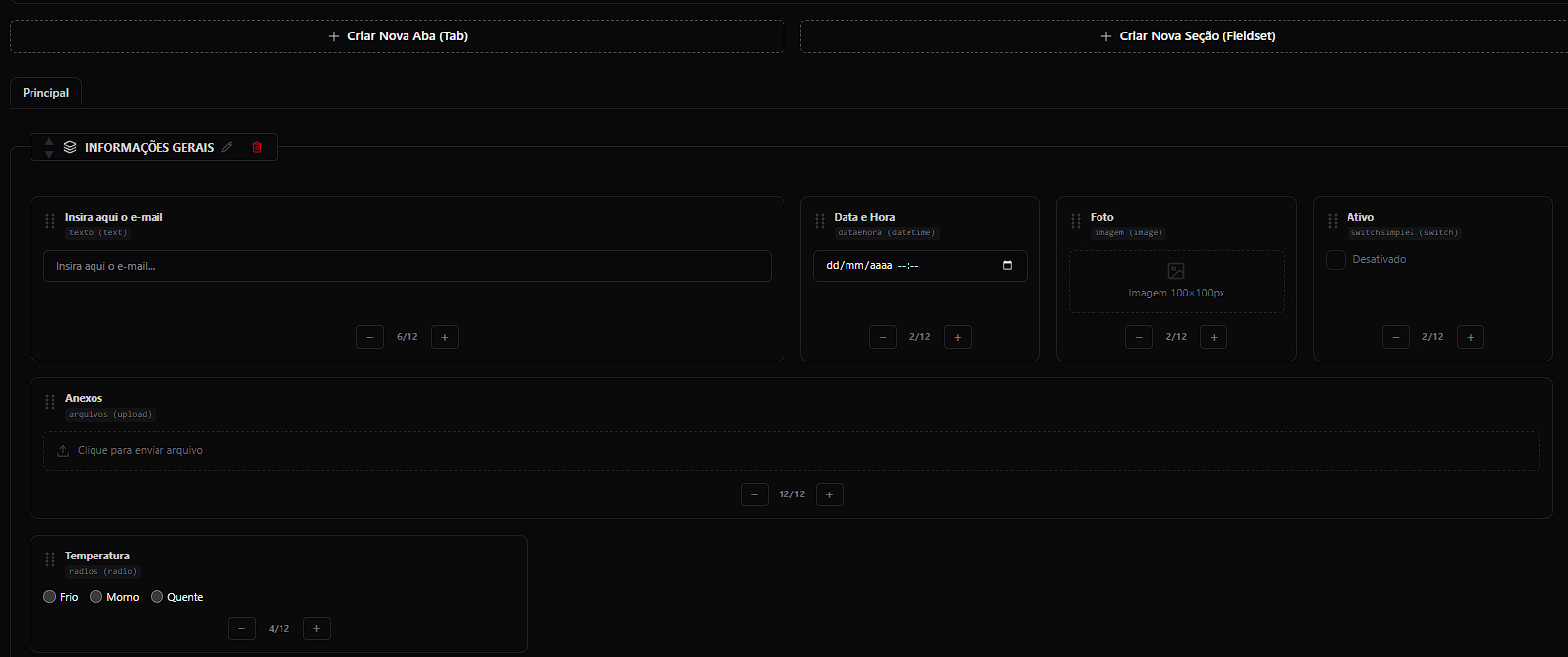
Task: Click the pencil icon beside INFORMAÇÕES GERAIS
Action: point(228,147)
